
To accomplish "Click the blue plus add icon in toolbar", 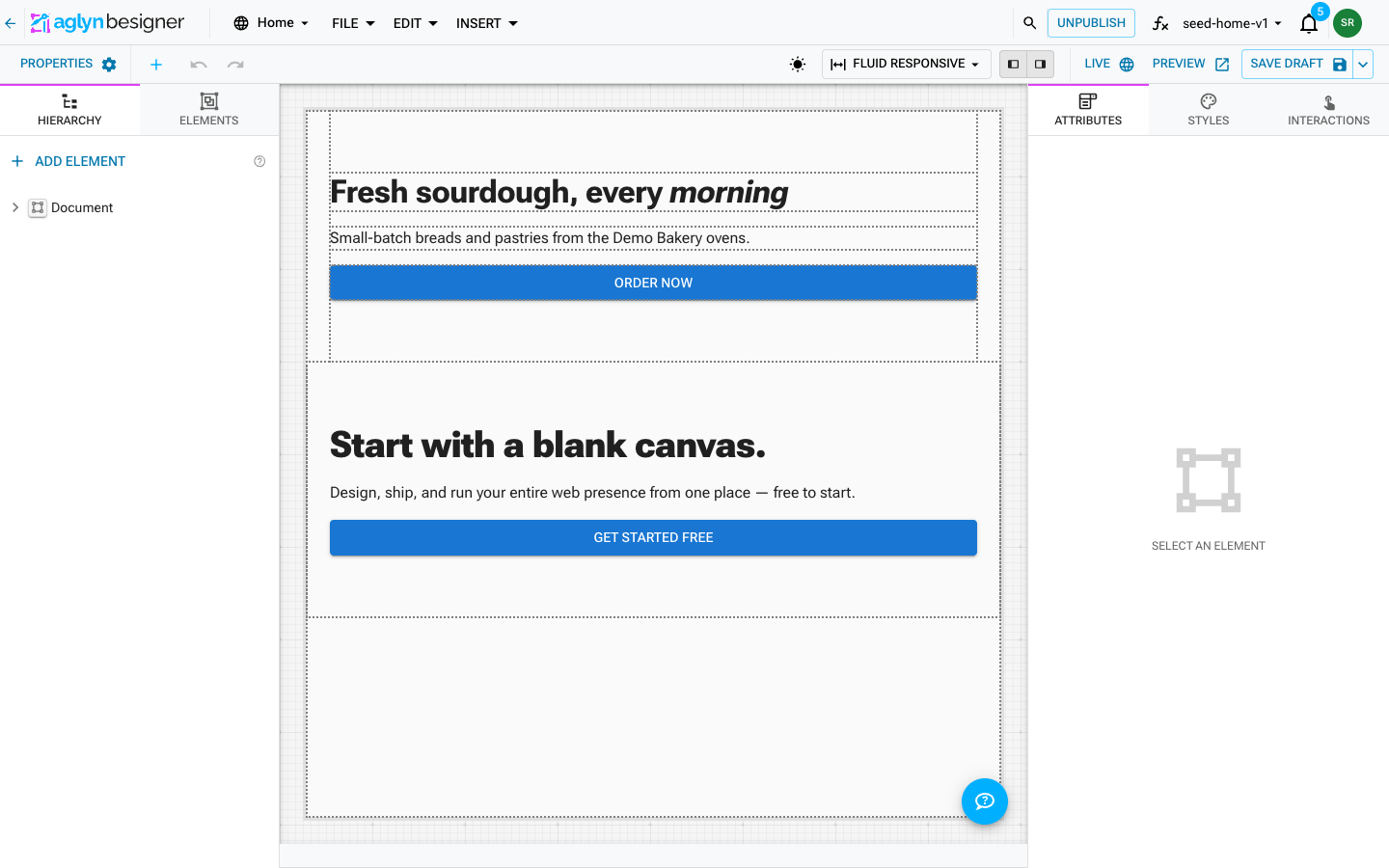I will tap(156, 65).
